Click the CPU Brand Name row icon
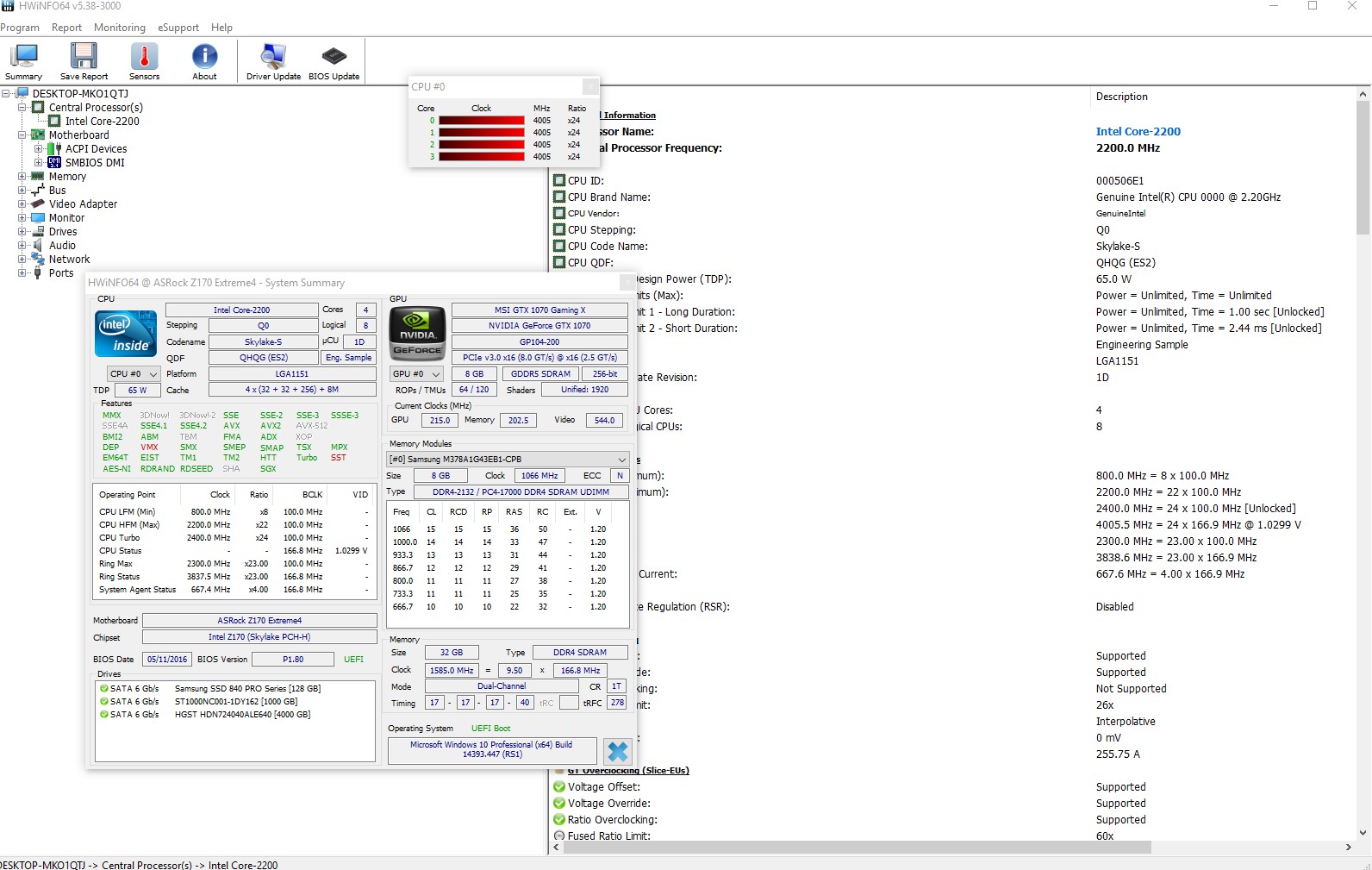 click(559, 197)
